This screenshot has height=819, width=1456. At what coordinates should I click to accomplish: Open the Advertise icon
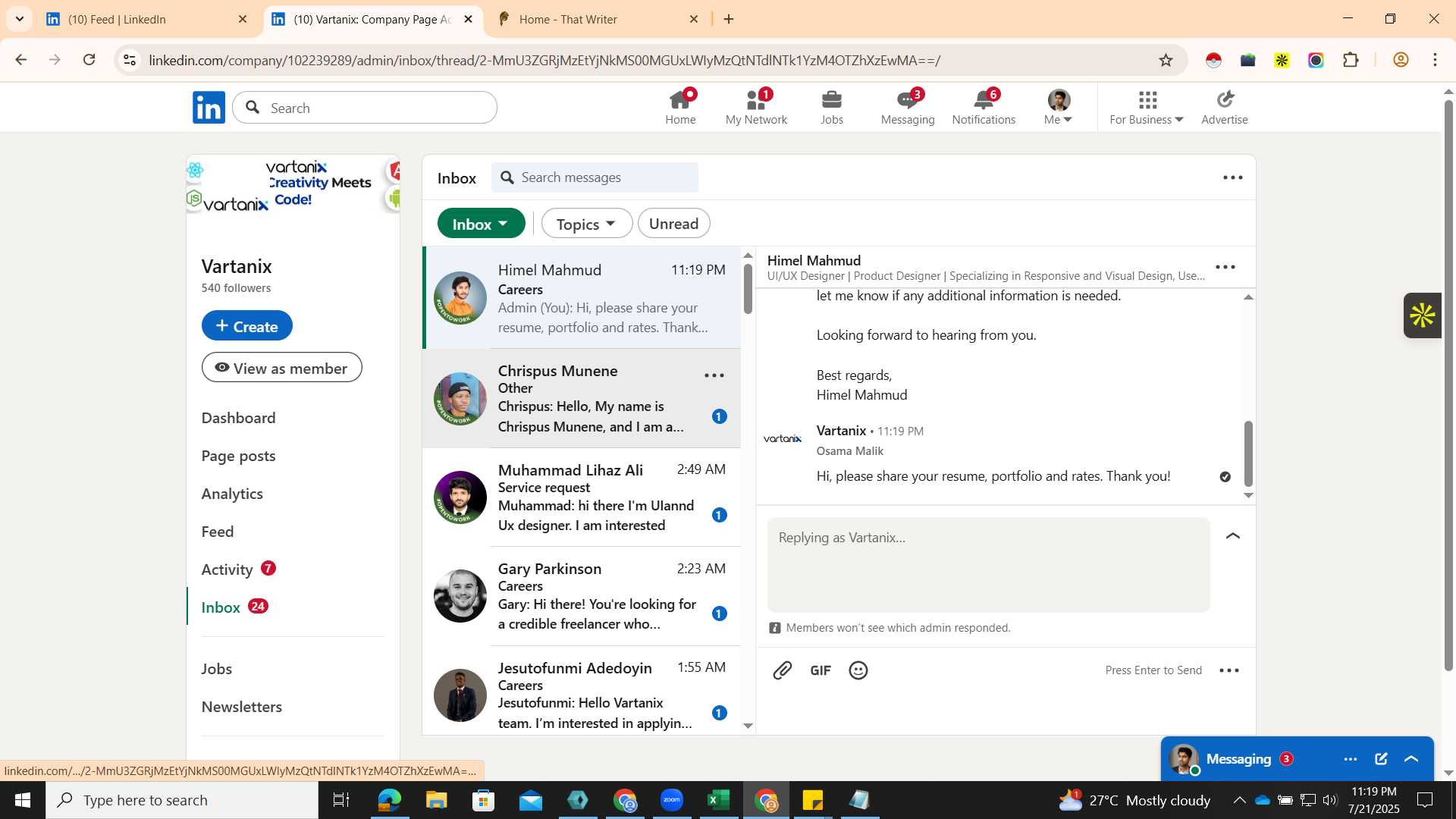(x=1224, y=107)
